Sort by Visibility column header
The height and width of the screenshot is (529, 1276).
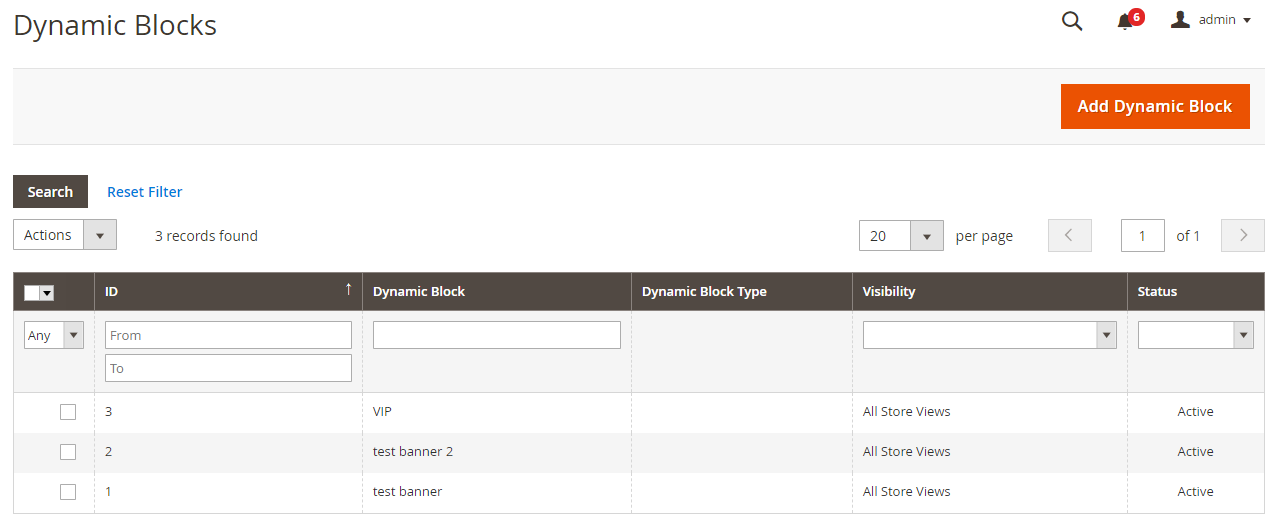889,292
